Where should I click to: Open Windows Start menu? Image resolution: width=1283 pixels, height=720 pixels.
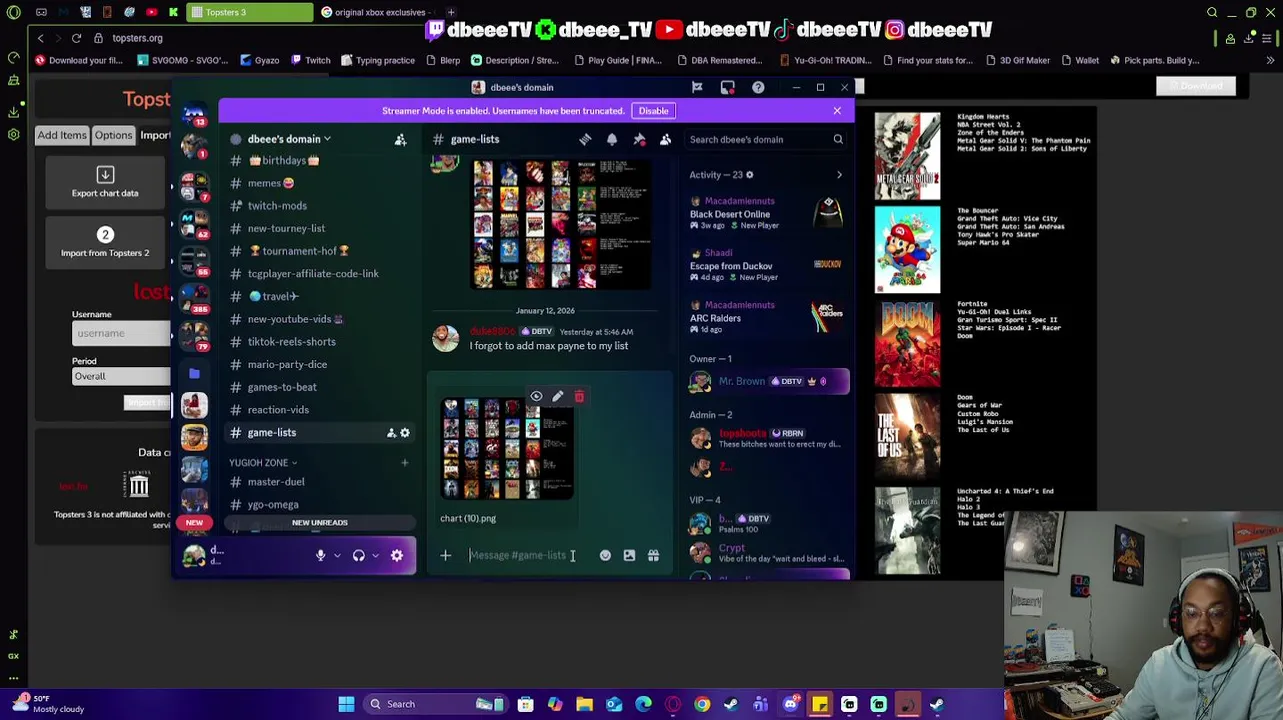(346, 704)
